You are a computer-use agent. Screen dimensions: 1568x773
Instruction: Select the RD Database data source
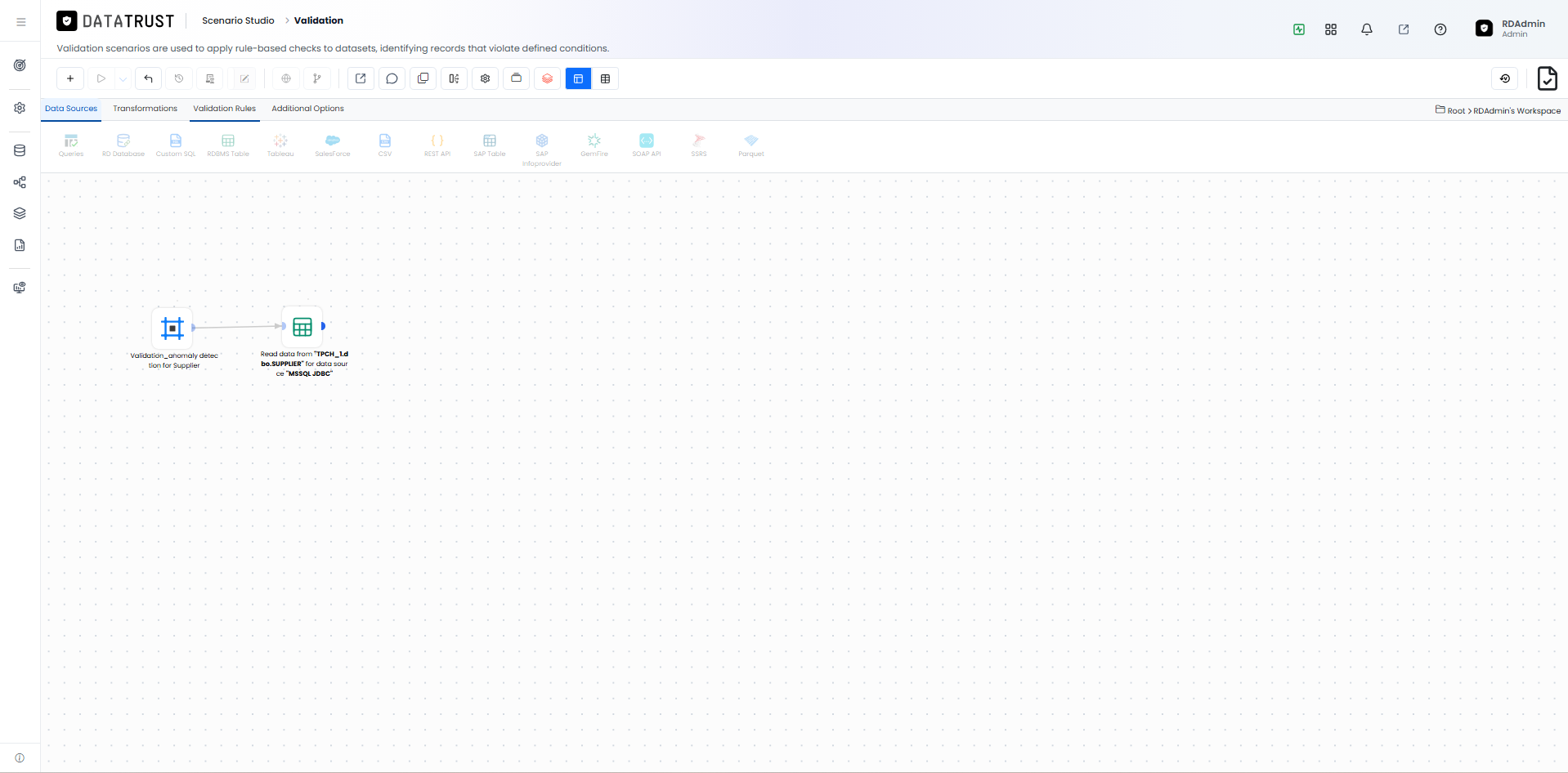point(123,145)
